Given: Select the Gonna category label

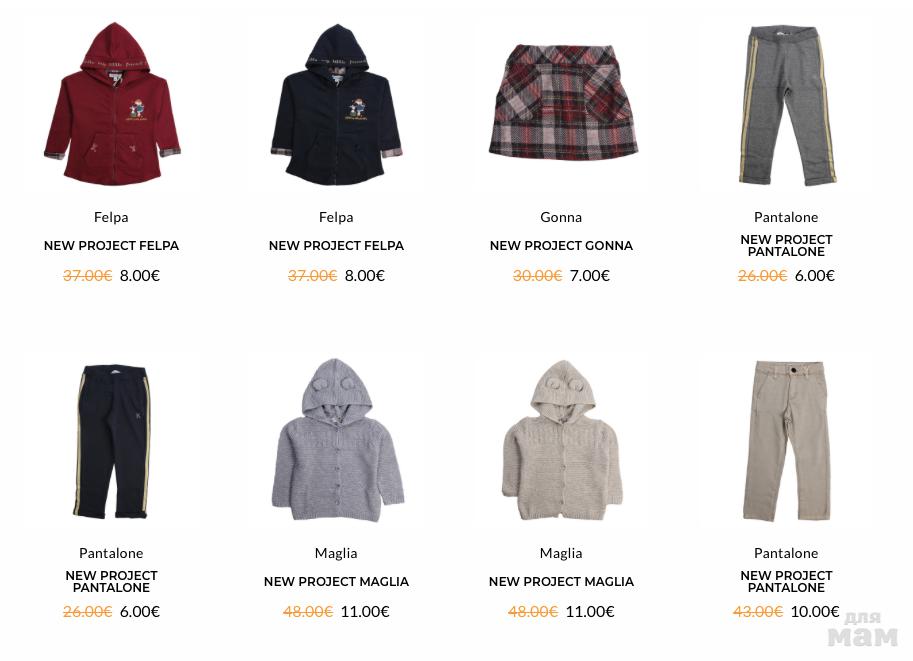Looking at the screenshot, I should [561, 217].
